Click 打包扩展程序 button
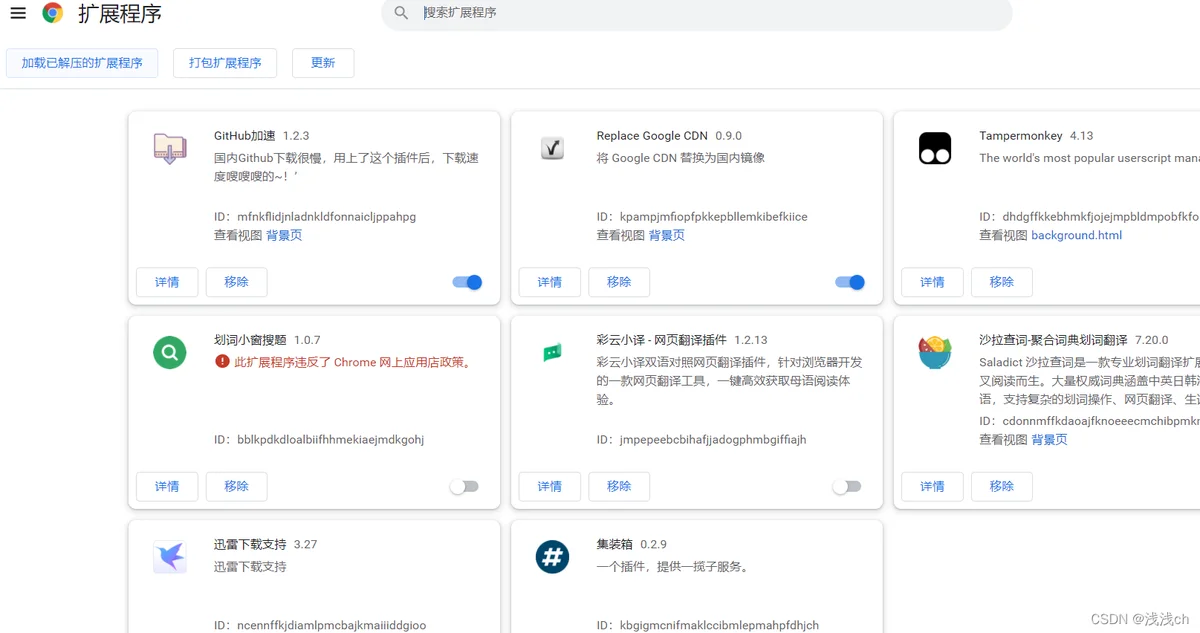 coord(225,62)
